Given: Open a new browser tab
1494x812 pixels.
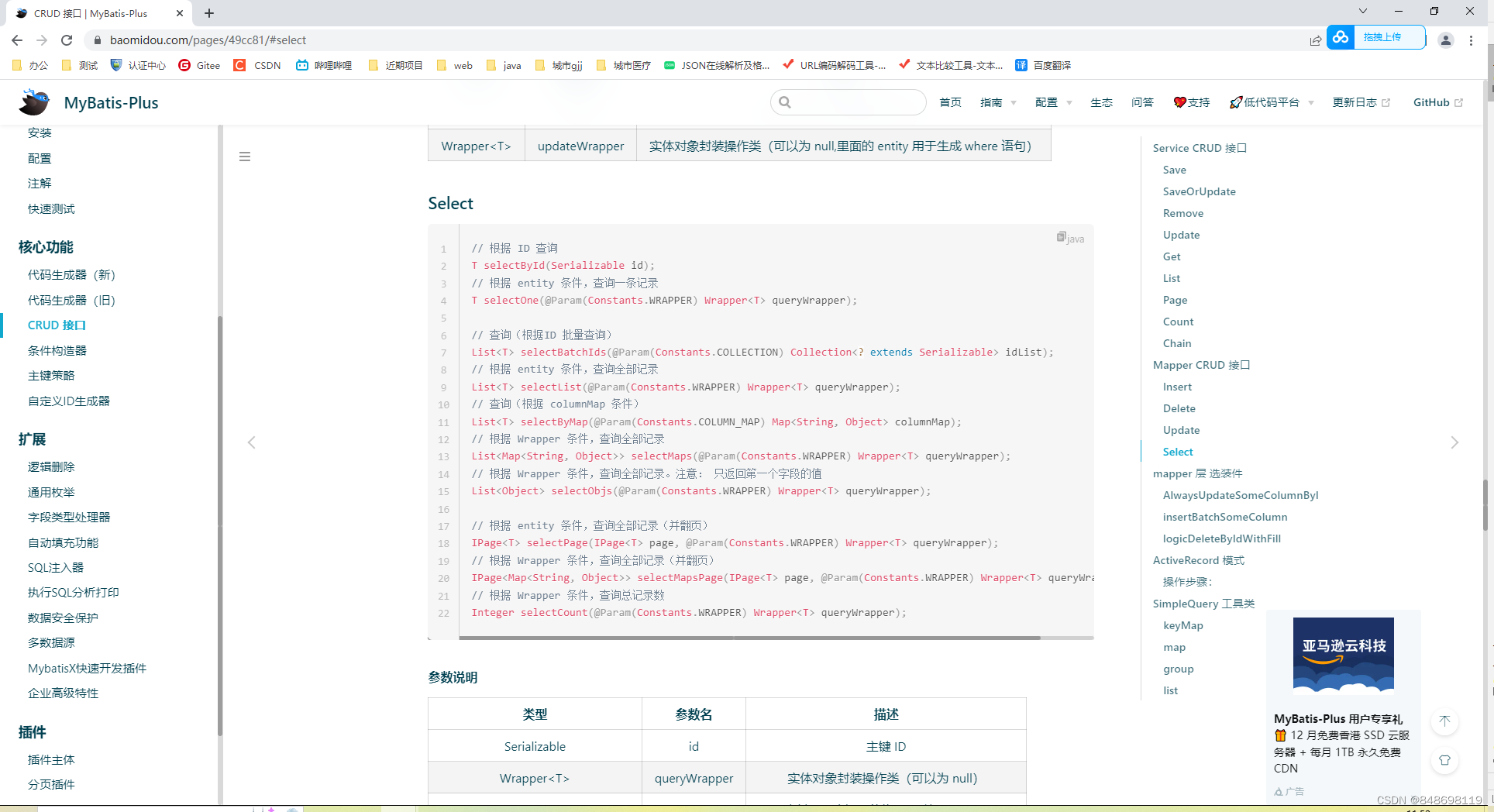Looking at the screenshot, I should pos(209,13).
